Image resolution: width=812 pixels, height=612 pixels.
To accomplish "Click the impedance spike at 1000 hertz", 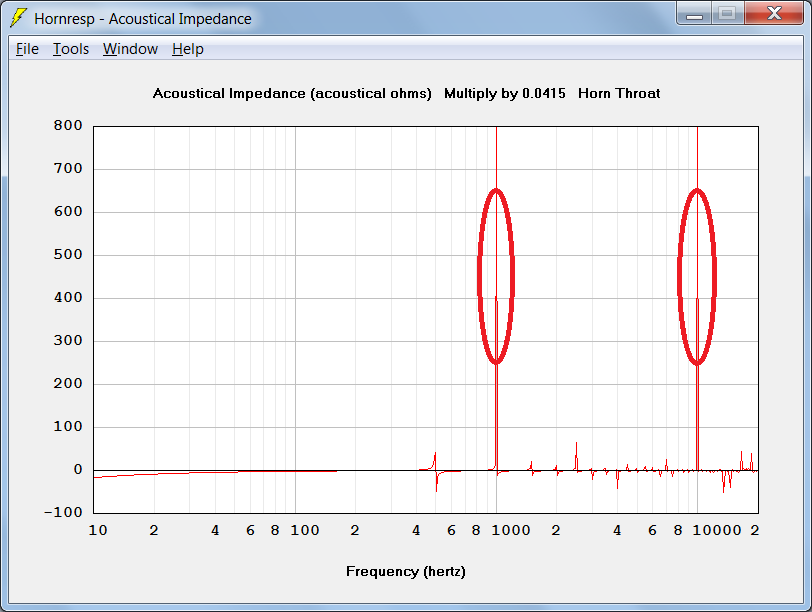I will [497, 298].
